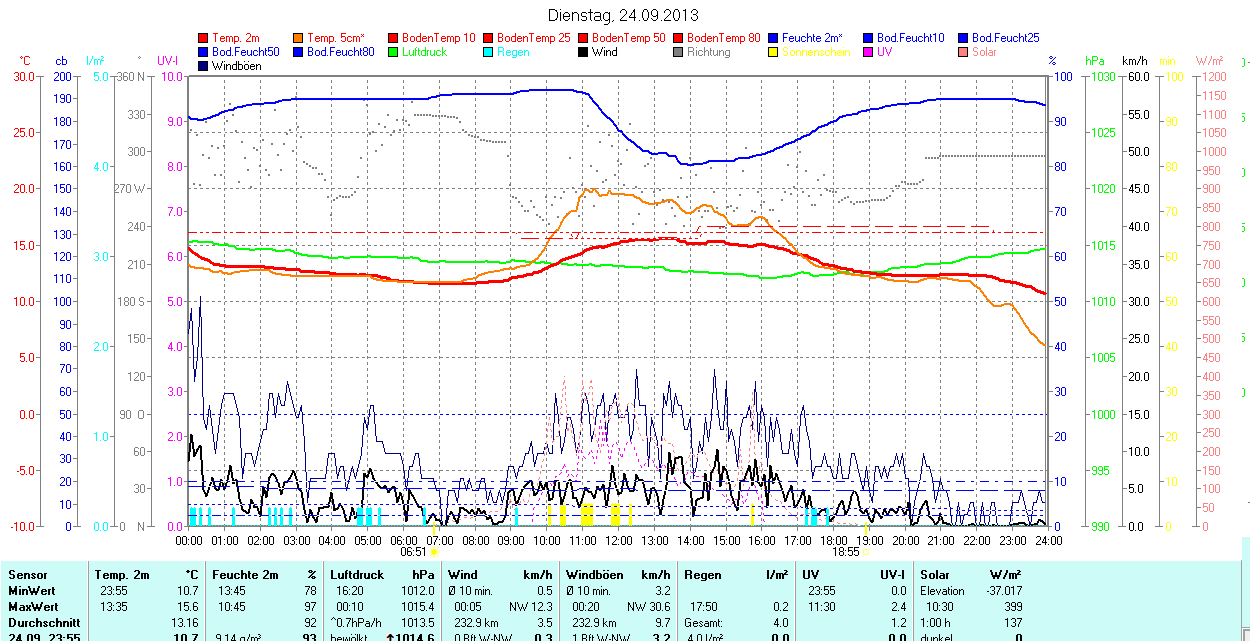The image size is (1250, 641).
Task: Click the hPa axis unit label
Action: pyautogui.click(x=1094, y=61)
